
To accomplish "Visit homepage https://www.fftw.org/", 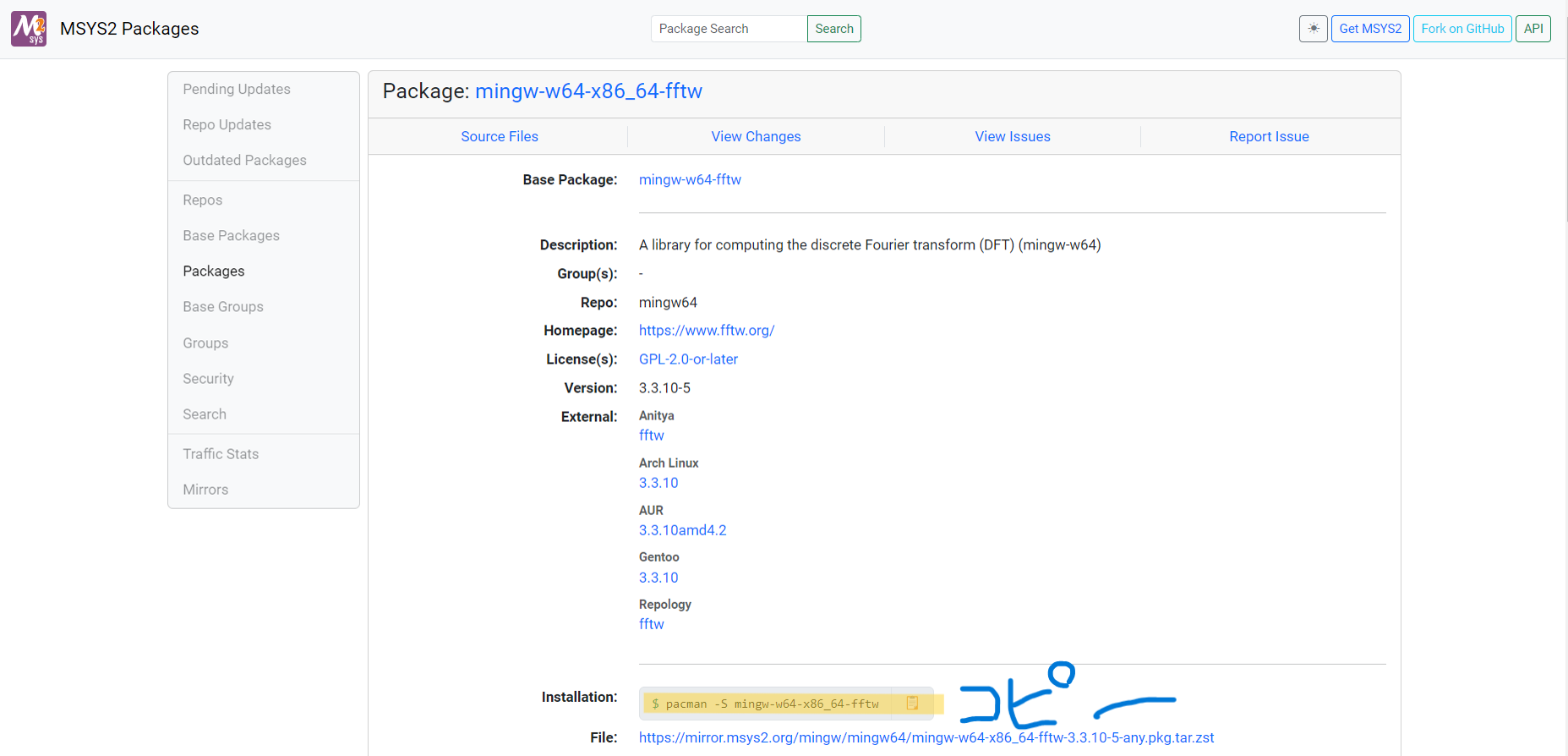I will pyautogui.click(x=707, y=330).
